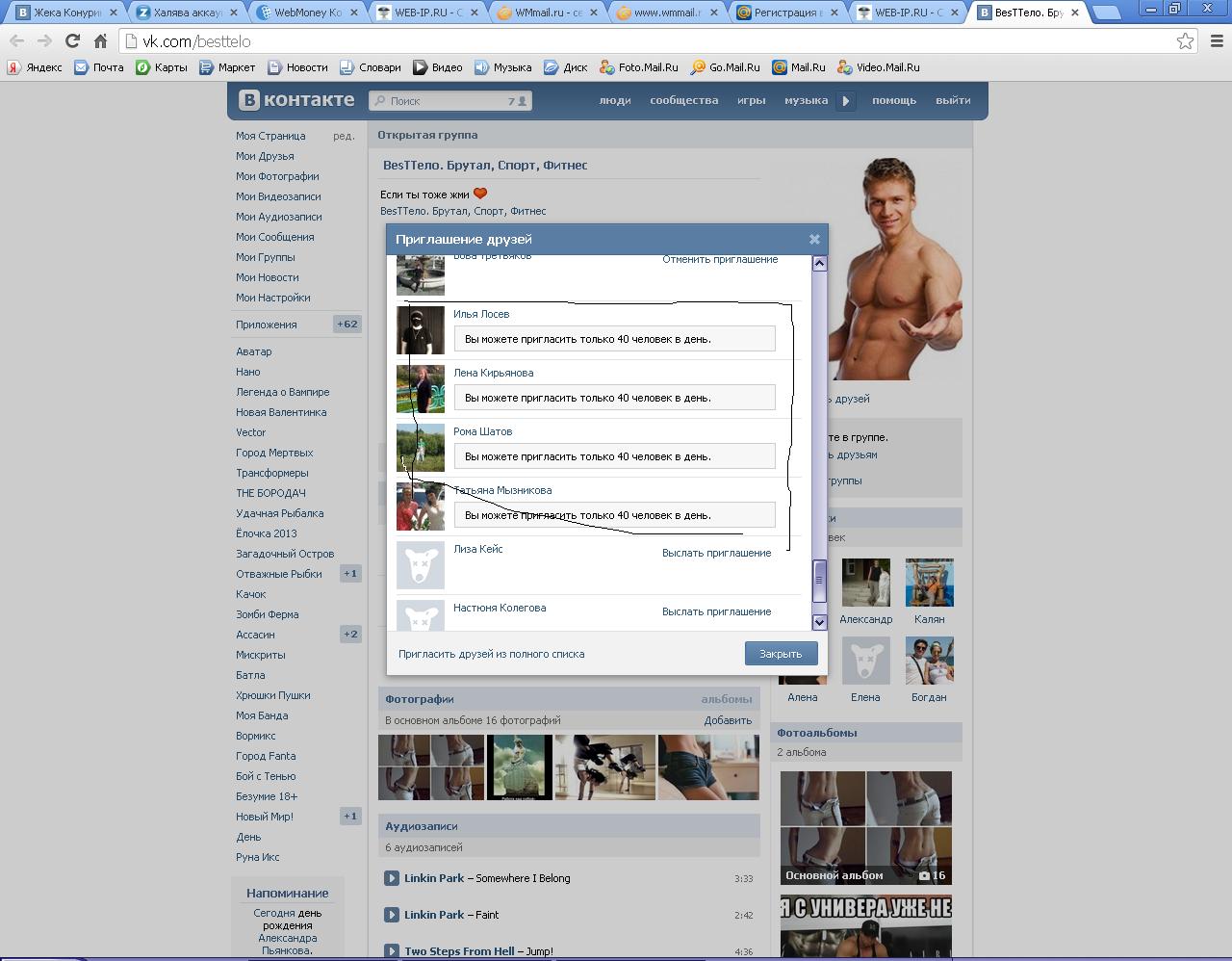Image resolution: width=1232 pixels, height=961 pixels.
Task: Click the dialog scrollbar thumb
Action: (x=819, y=580)
